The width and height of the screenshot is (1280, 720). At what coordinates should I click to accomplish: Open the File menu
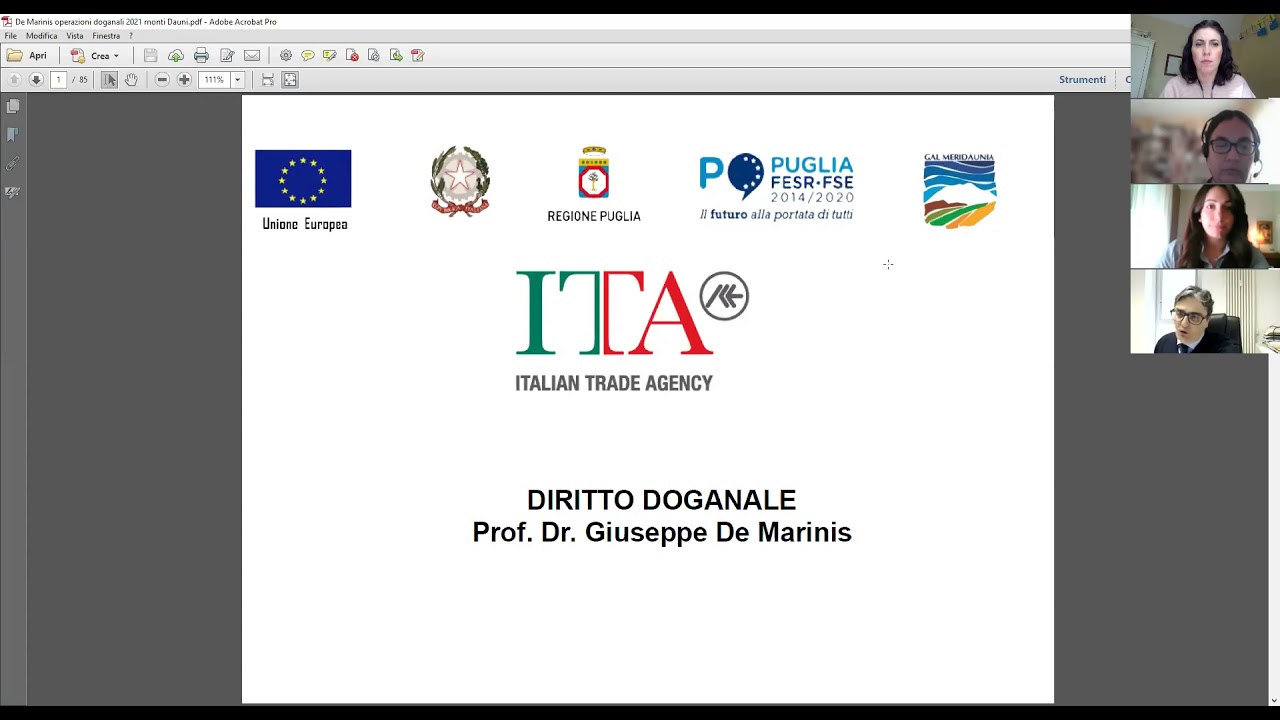(11, 36)
